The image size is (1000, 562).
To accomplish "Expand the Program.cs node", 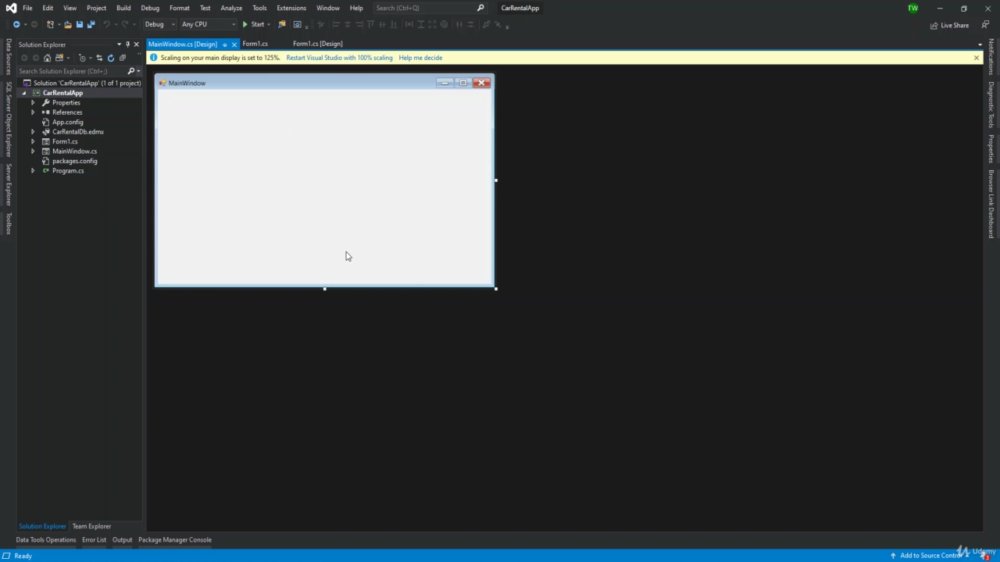I will point(33,171).
